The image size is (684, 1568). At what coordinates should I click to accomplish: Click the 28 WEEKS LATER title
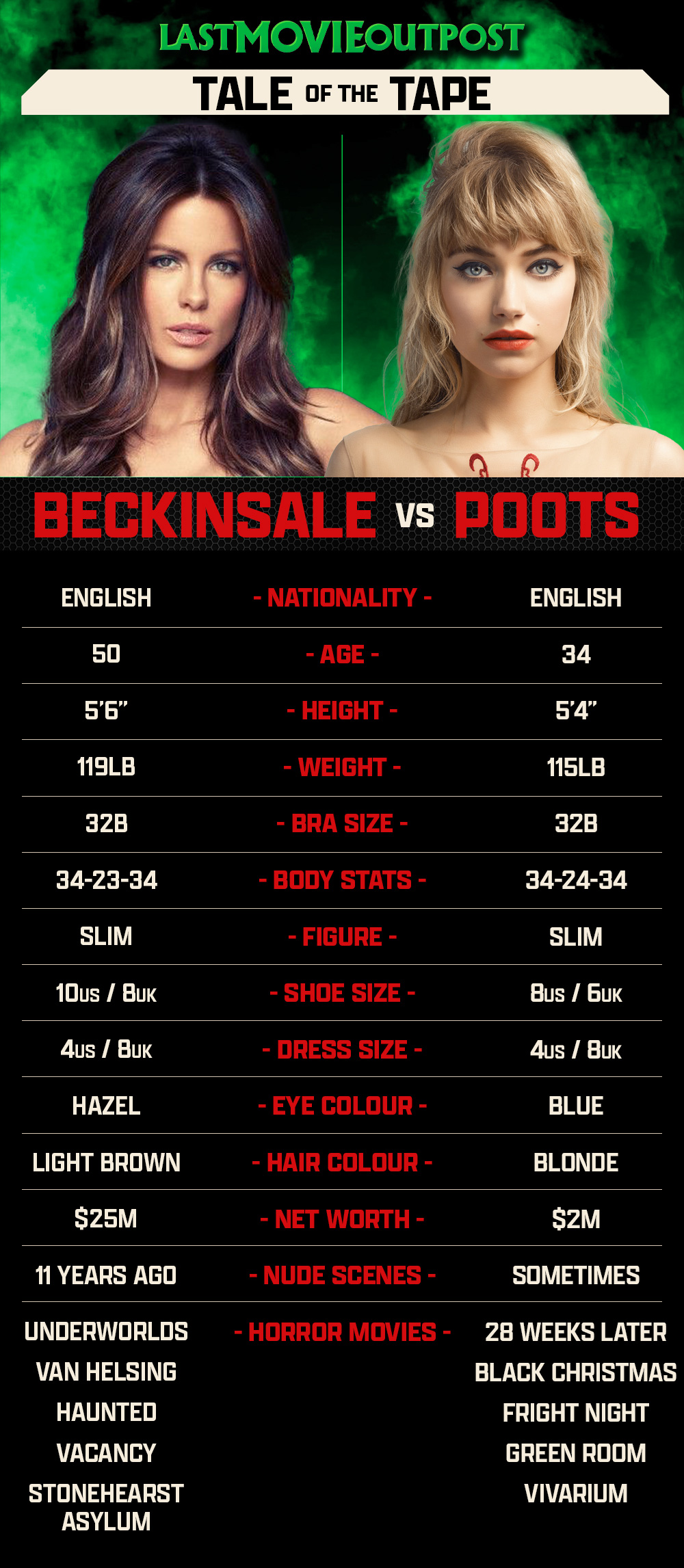pos(576,1332)
